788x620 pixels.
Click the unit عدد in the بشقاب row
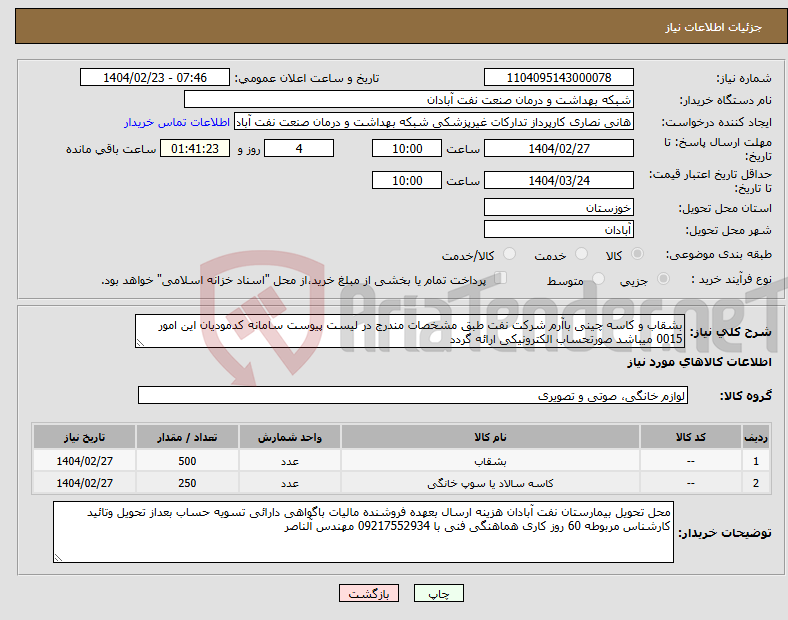tap(290, 461)
